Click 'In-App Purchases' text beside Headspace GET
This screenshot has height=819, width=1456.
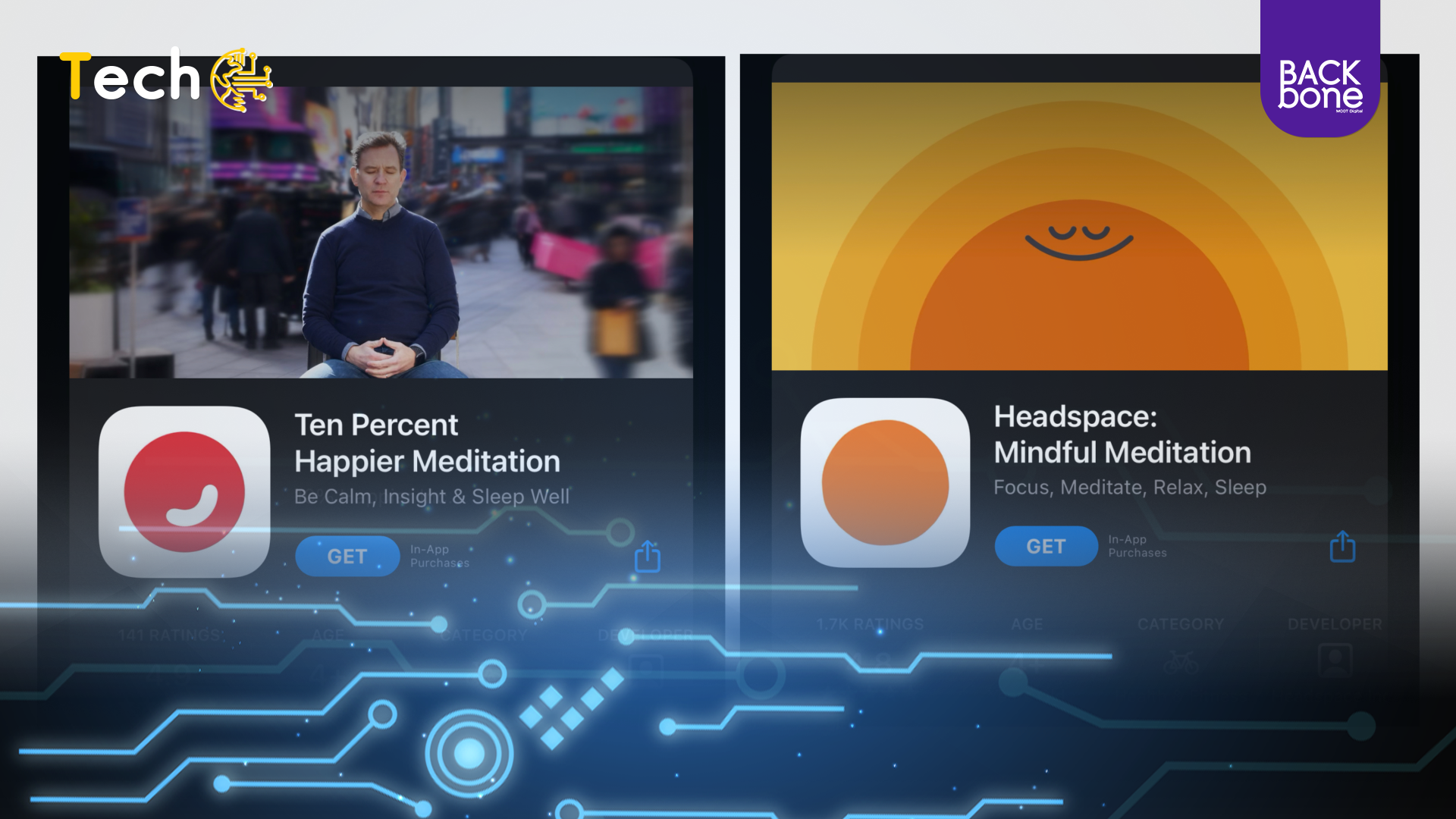point(1137,546)
